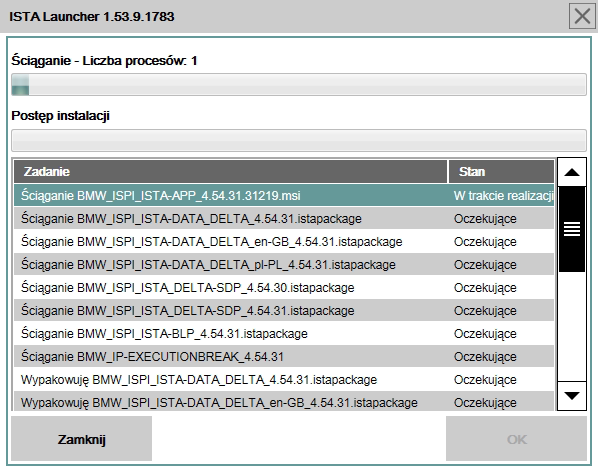The height and width of the screenshot is (468, 598).
Task: Select row Wypakowuję ISTA-DATA_DELTA_en-GB_4.54.31.istapackage
Action: point(284,401)
